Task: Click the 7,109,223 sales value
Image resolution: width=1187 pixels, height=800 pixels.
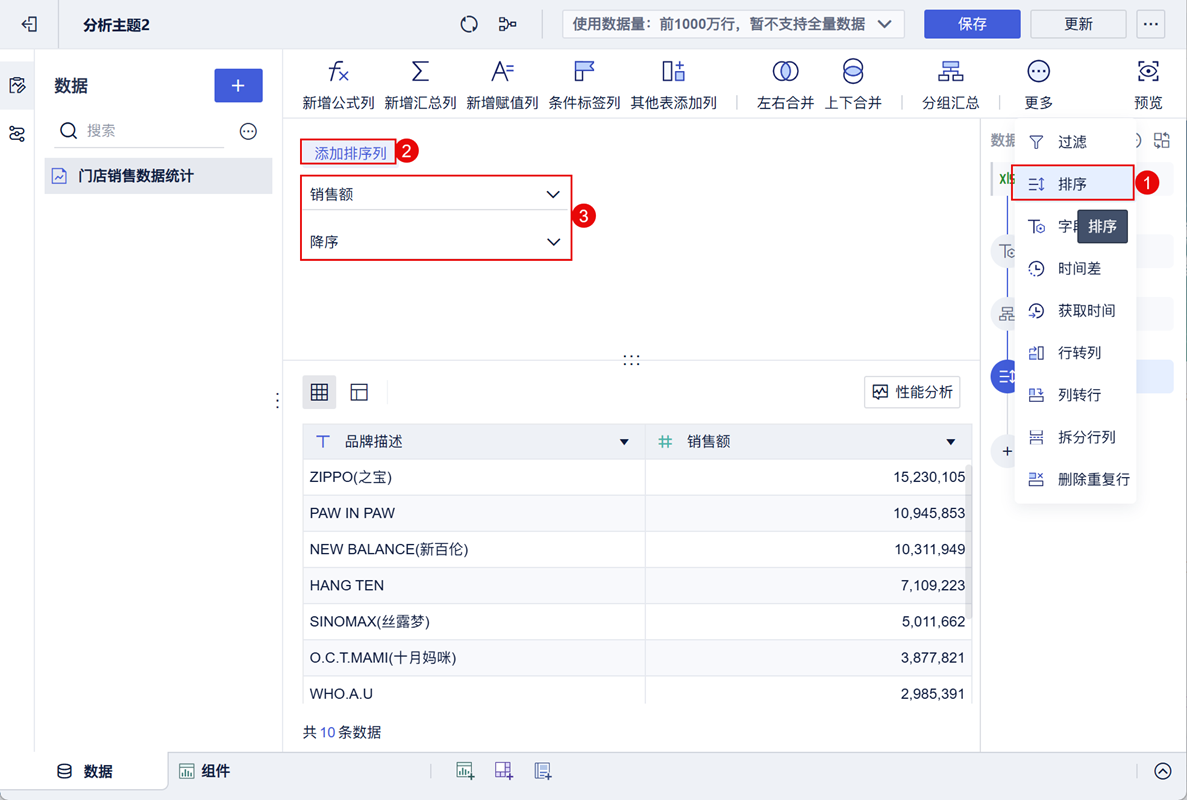Action: click(x=933, y=586)
